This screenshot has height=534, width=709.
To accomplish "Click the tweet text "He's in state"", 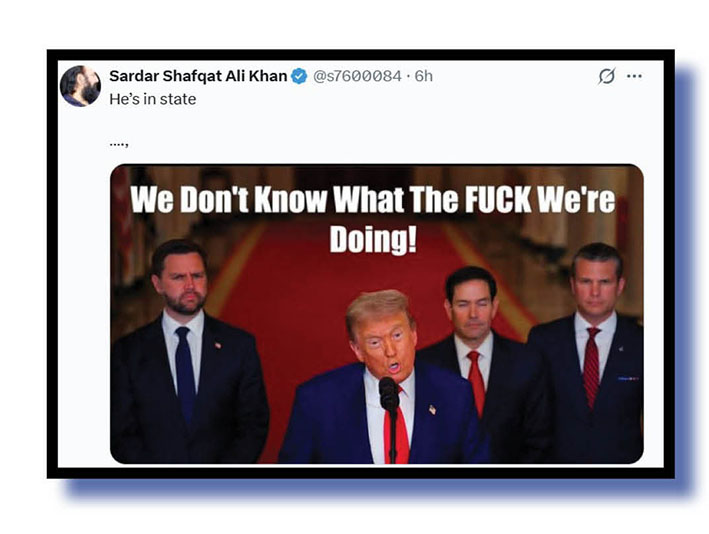I will (x=152, y=99).
